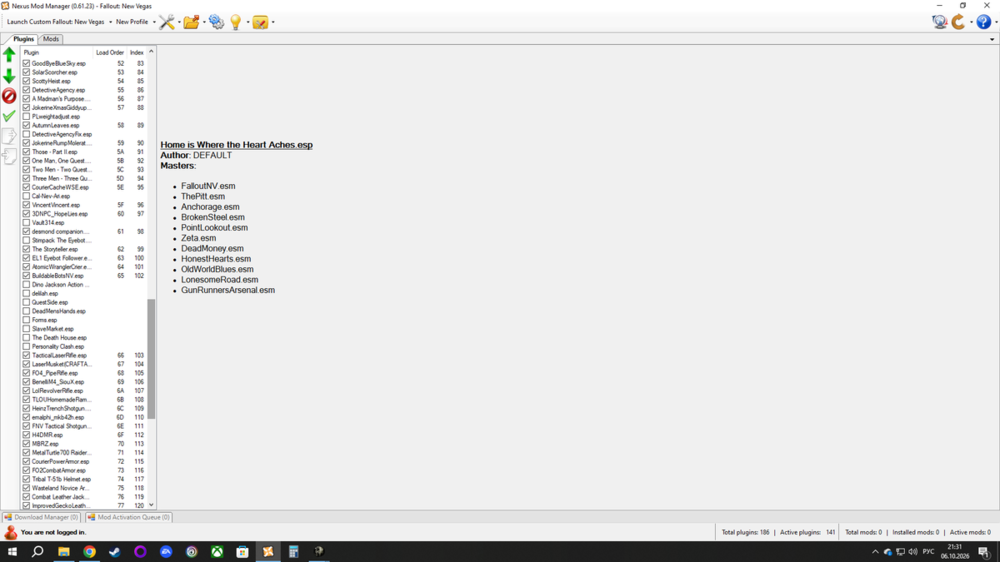Click the plugin list scrollbar thumb
The height and width of the screenshot is (562, 1000).
click(151, 359)
